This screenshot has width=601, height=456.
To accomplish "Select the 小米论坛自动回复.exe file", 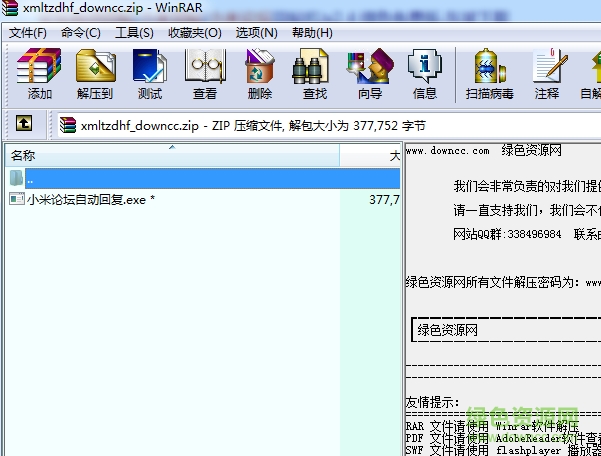I will 90,199.
